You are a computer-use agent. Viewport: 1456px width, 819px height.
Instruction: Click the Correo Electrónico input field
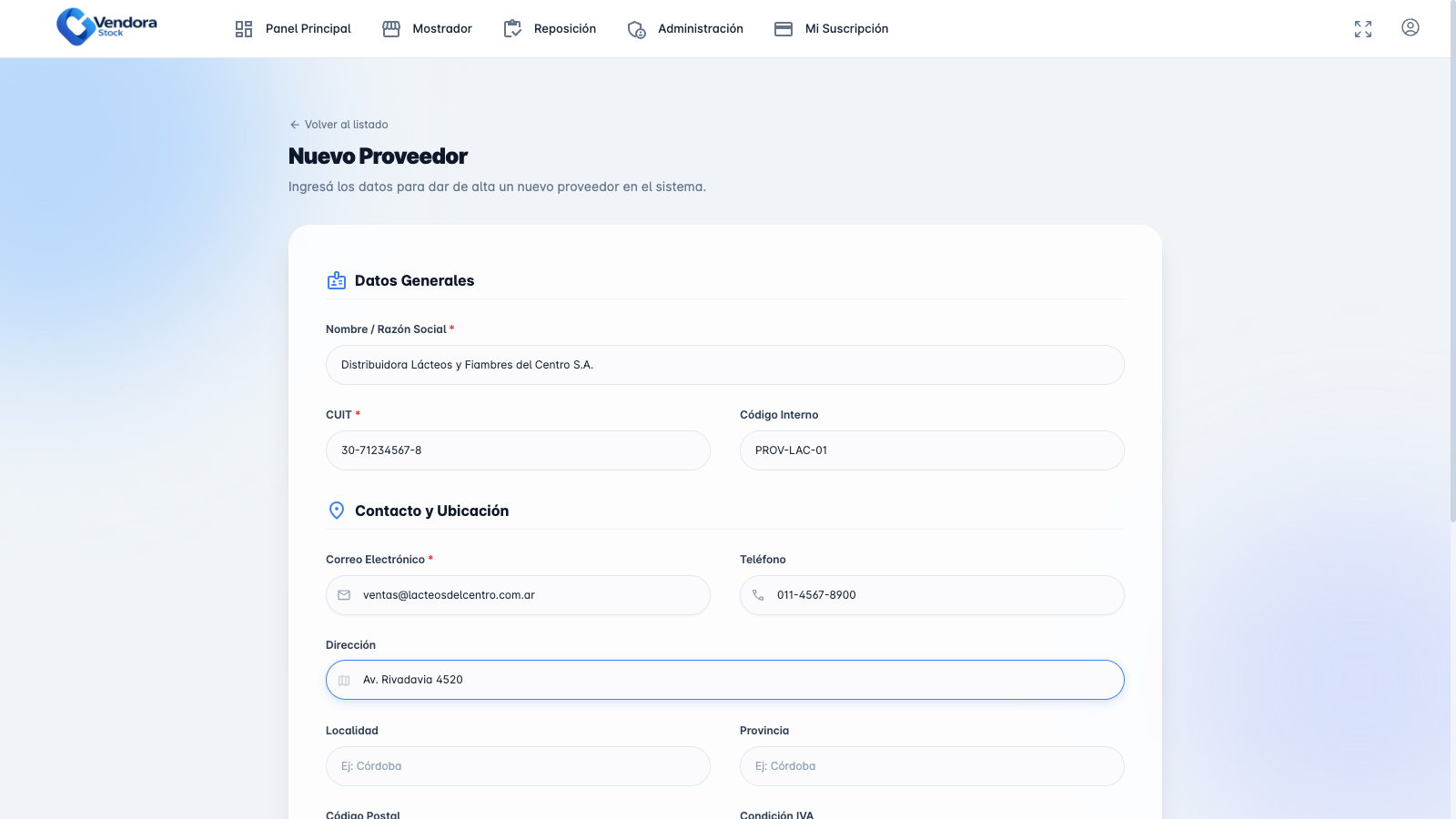tap(518, 595)
